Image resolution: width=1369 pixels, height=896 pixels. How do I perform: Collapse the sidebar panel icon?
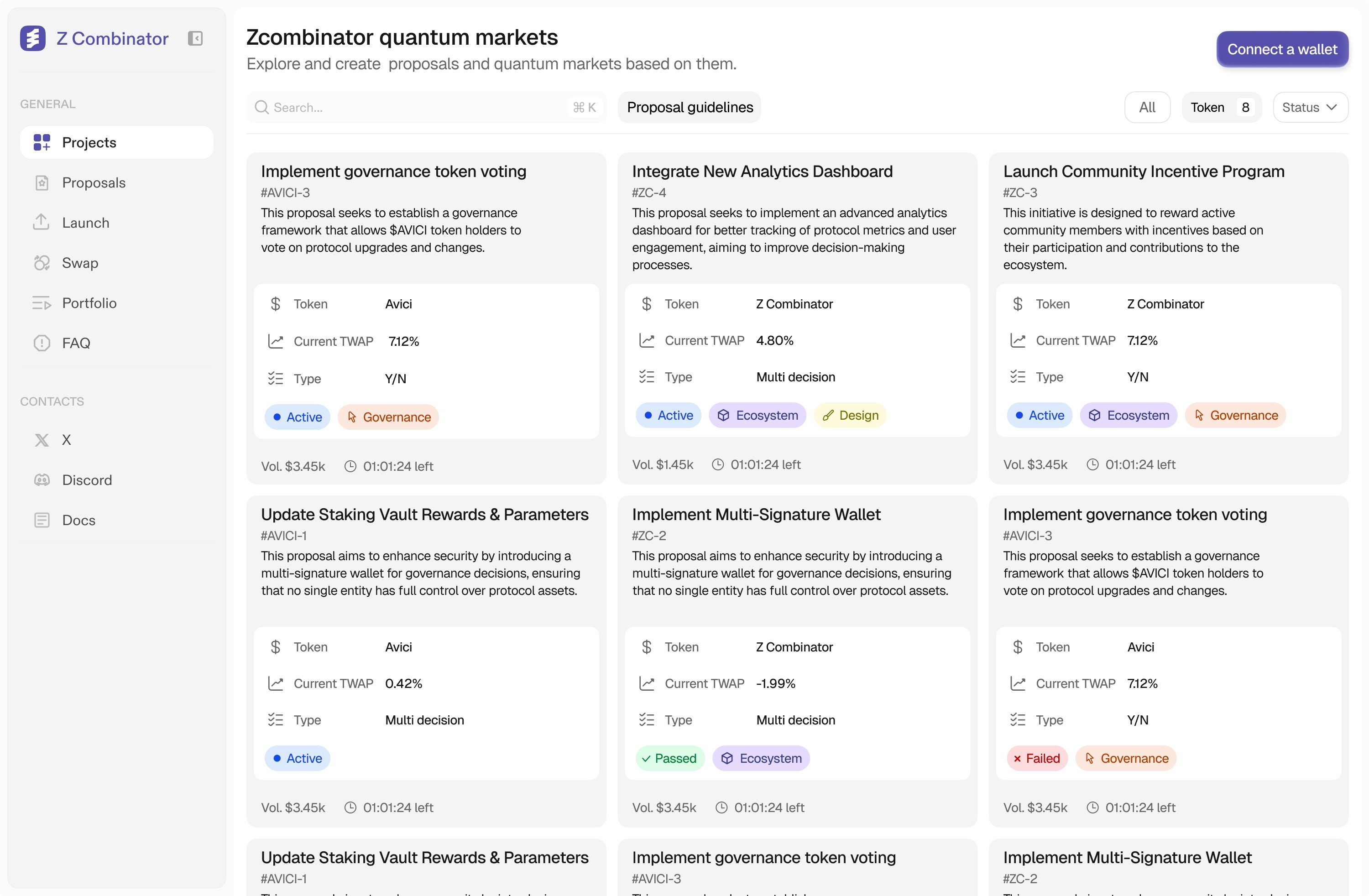pos(195,38)
